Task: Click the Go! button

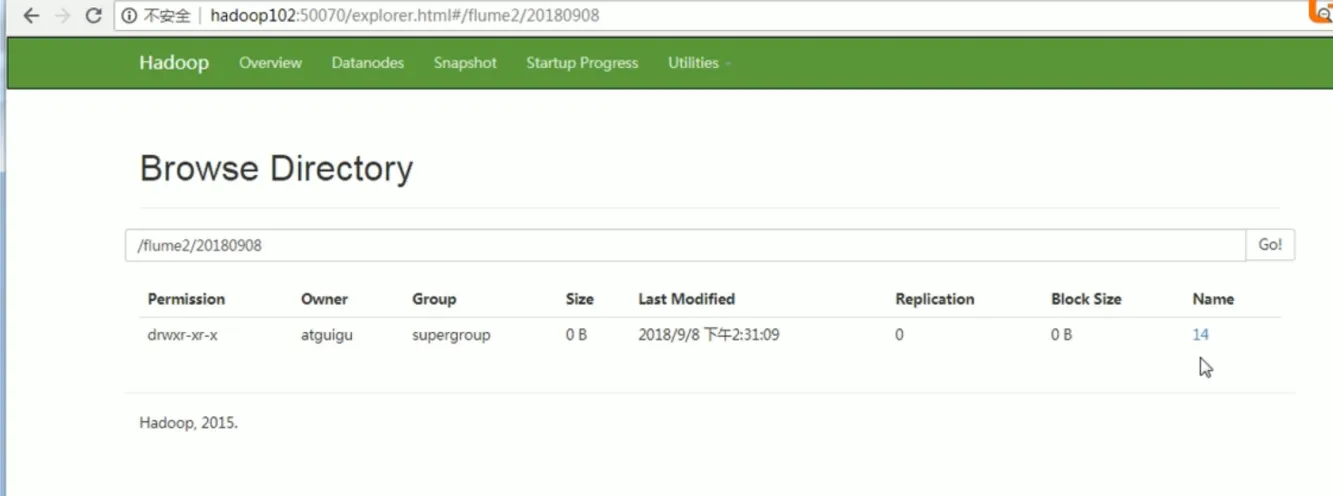Action: pyautogui.click(x=1270, y=245)
